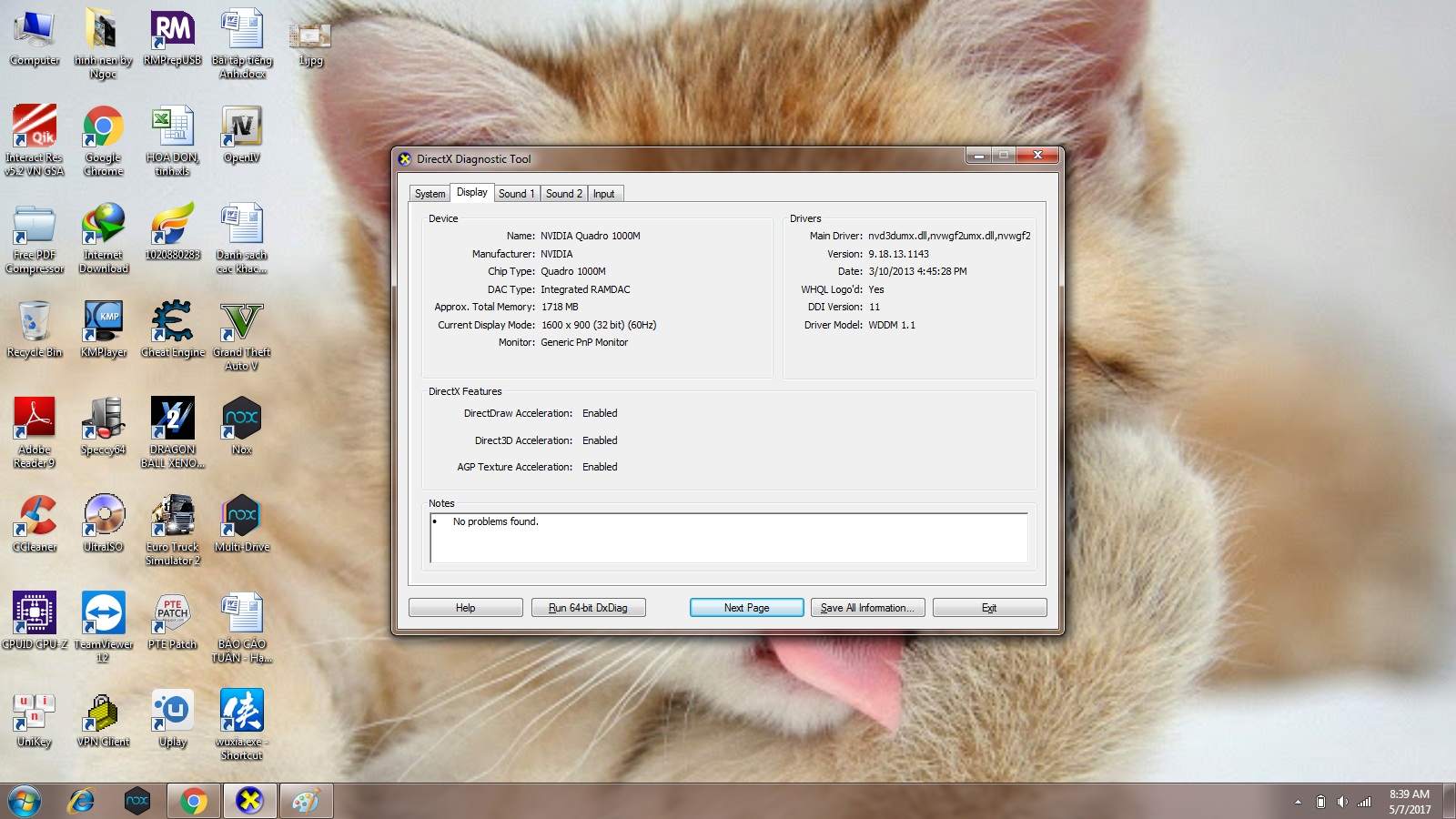
Task: Open Free PDF Compressor folder icon
Action: click(35, 238)
